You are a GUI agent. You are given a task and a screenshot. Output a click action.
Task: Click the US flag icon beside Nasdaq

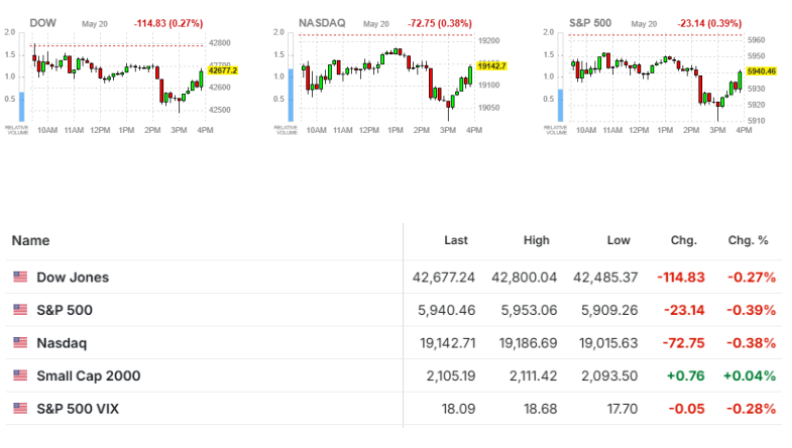(x=20, y=342)
